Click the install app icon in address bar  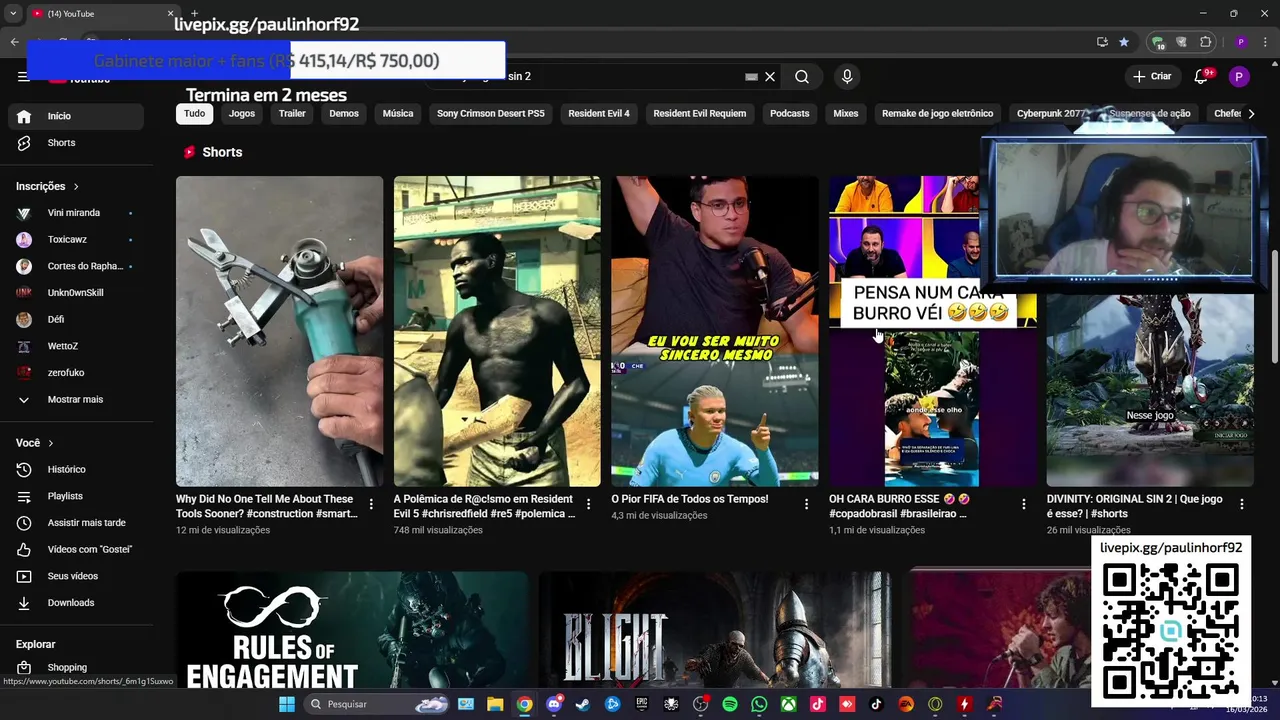click(1102, 42)
